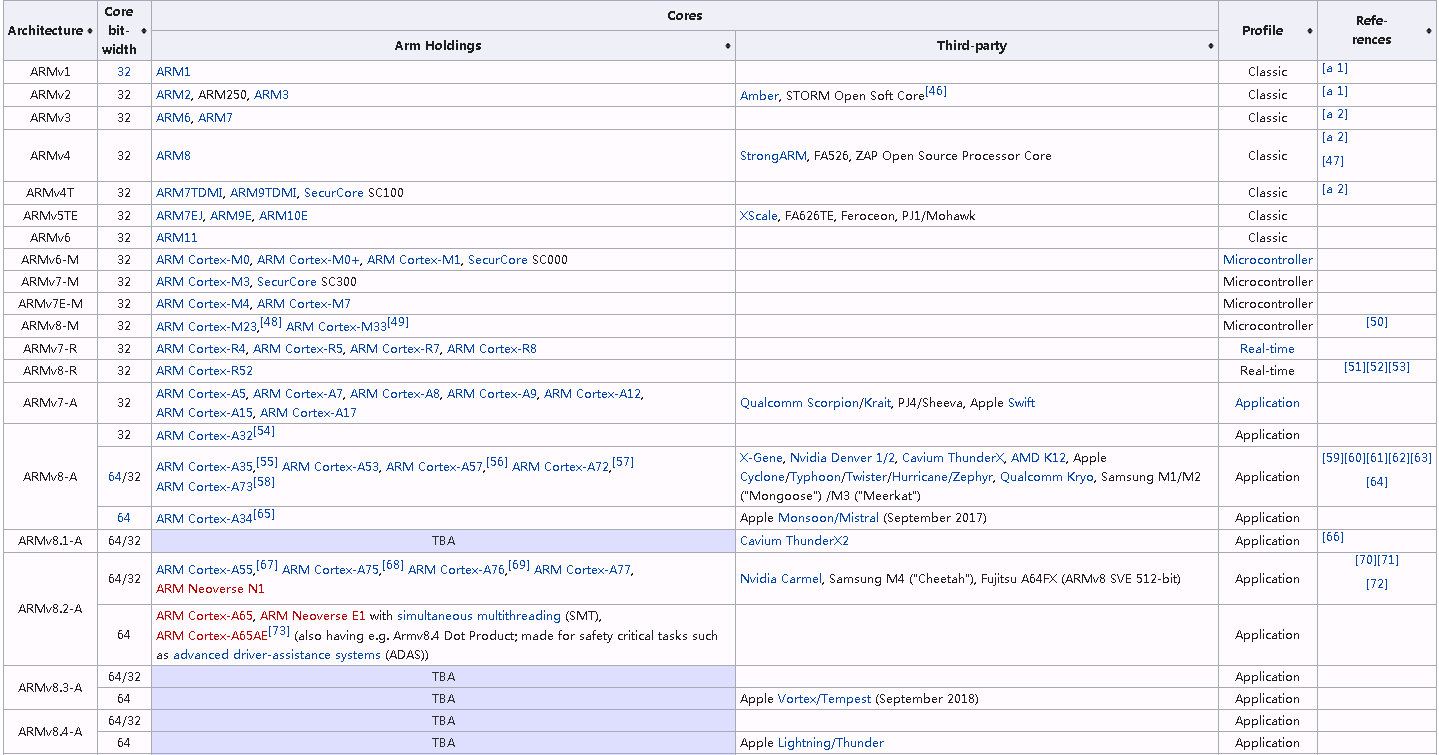The height and width of the screenshot is (755, 1439).
Task: Open the Cavium ThunderX2 link
Action: click(794, 541)
